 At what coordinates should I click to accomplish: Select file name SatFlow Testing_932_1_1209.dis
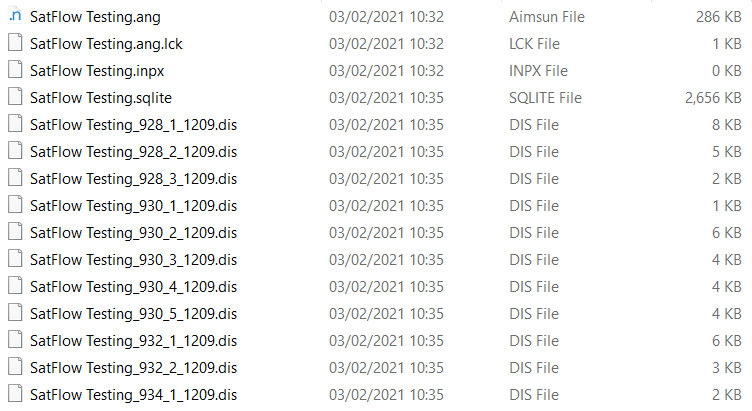pos(133,341)
